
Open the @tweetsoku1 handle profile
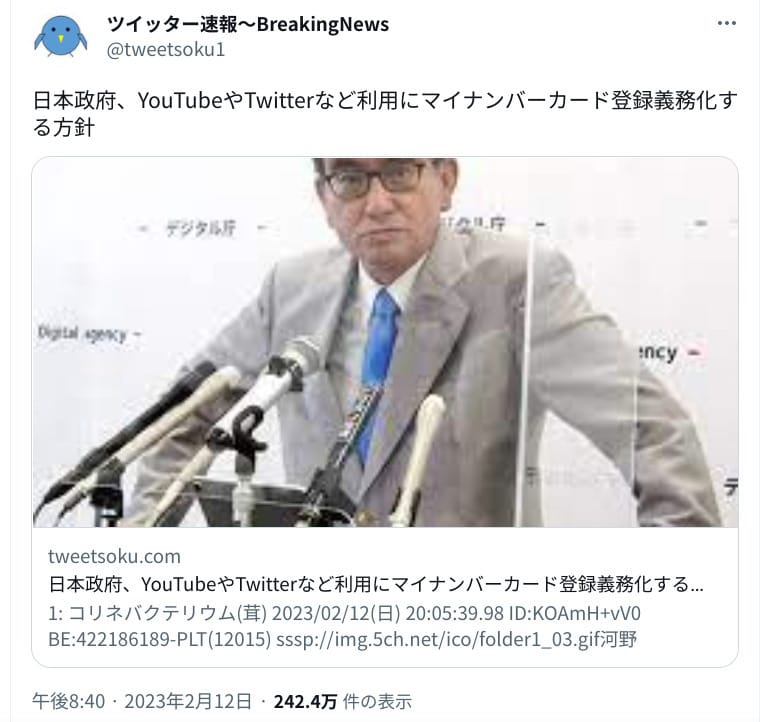pos(166,50)
